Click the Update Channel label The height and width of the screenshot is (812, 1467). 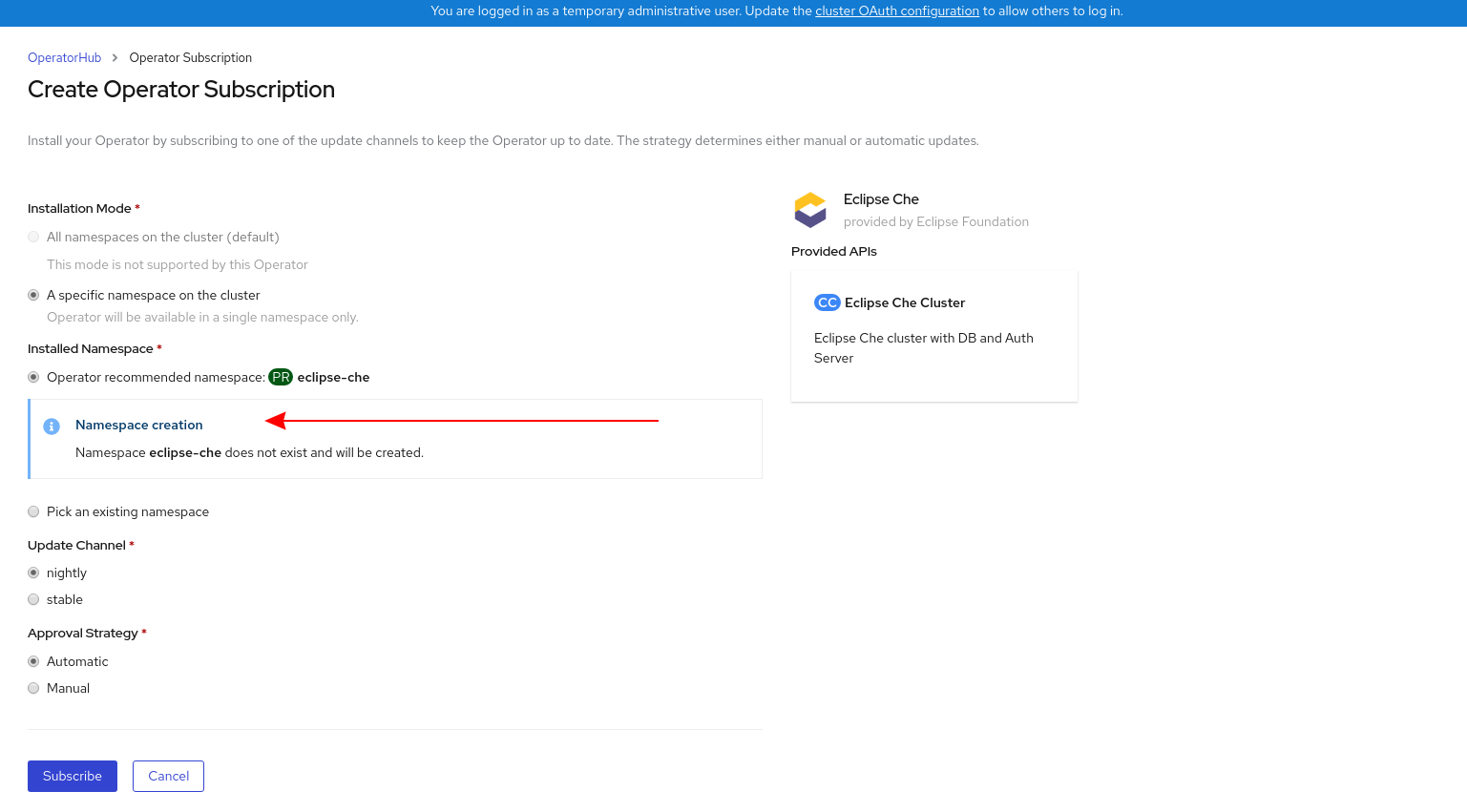click(x=76, y=545)
